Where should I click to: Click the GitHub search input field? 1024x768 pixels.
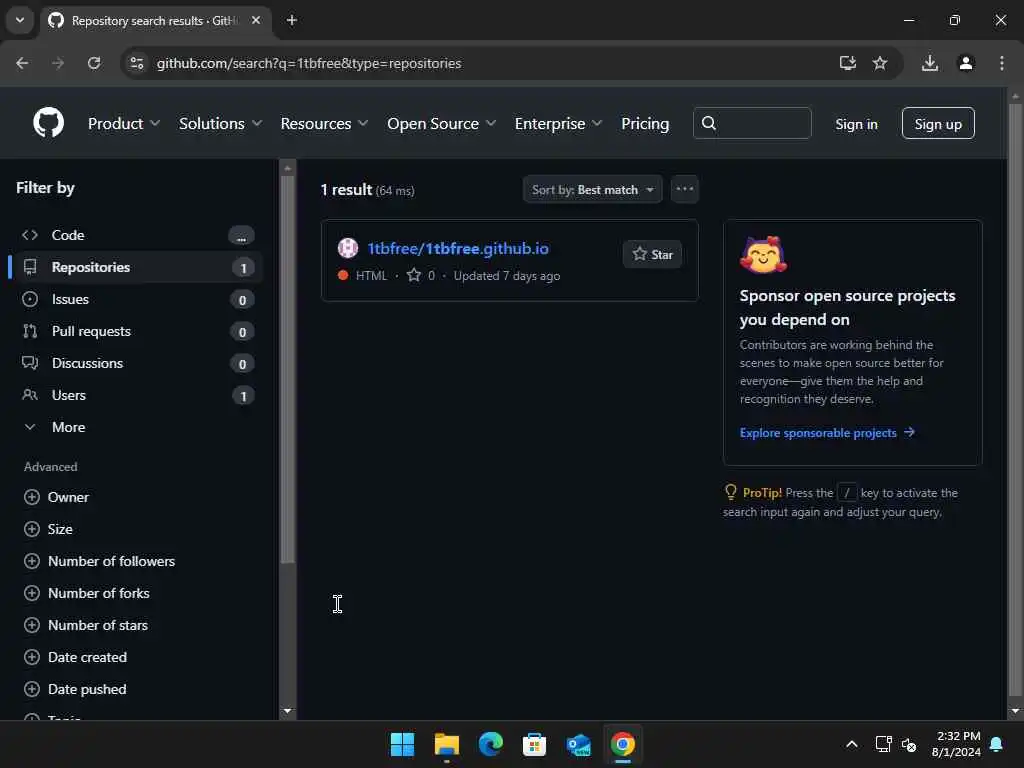coord(752,123)
